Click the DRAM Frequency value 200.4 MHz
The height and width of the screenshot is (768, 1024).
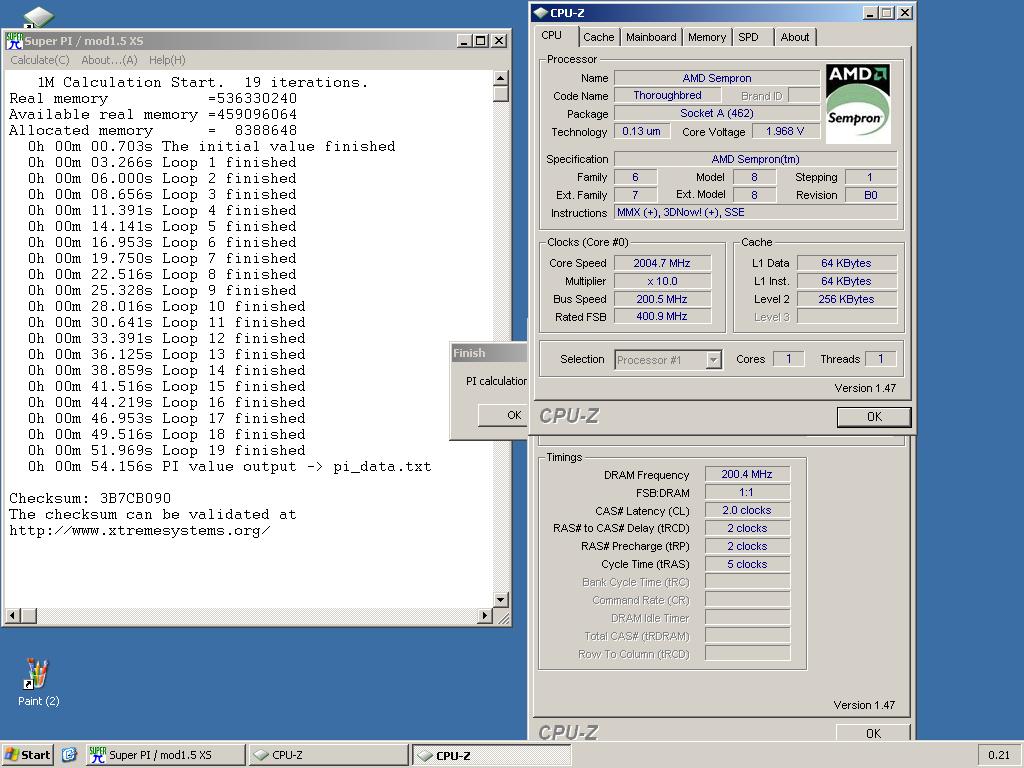(x=747, y=475)
